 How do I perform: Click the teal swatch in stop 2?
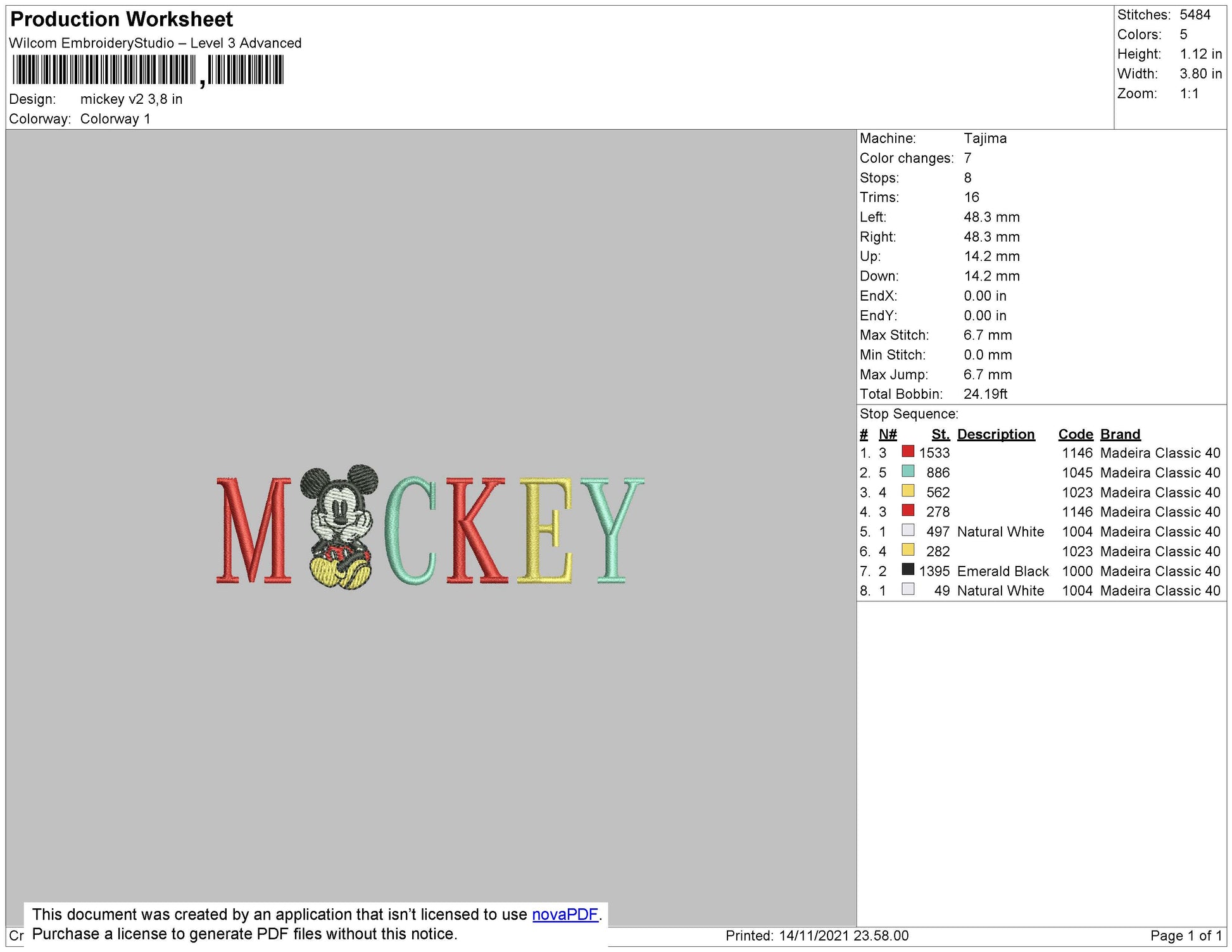pyautogui.click(x=908, y=471)
